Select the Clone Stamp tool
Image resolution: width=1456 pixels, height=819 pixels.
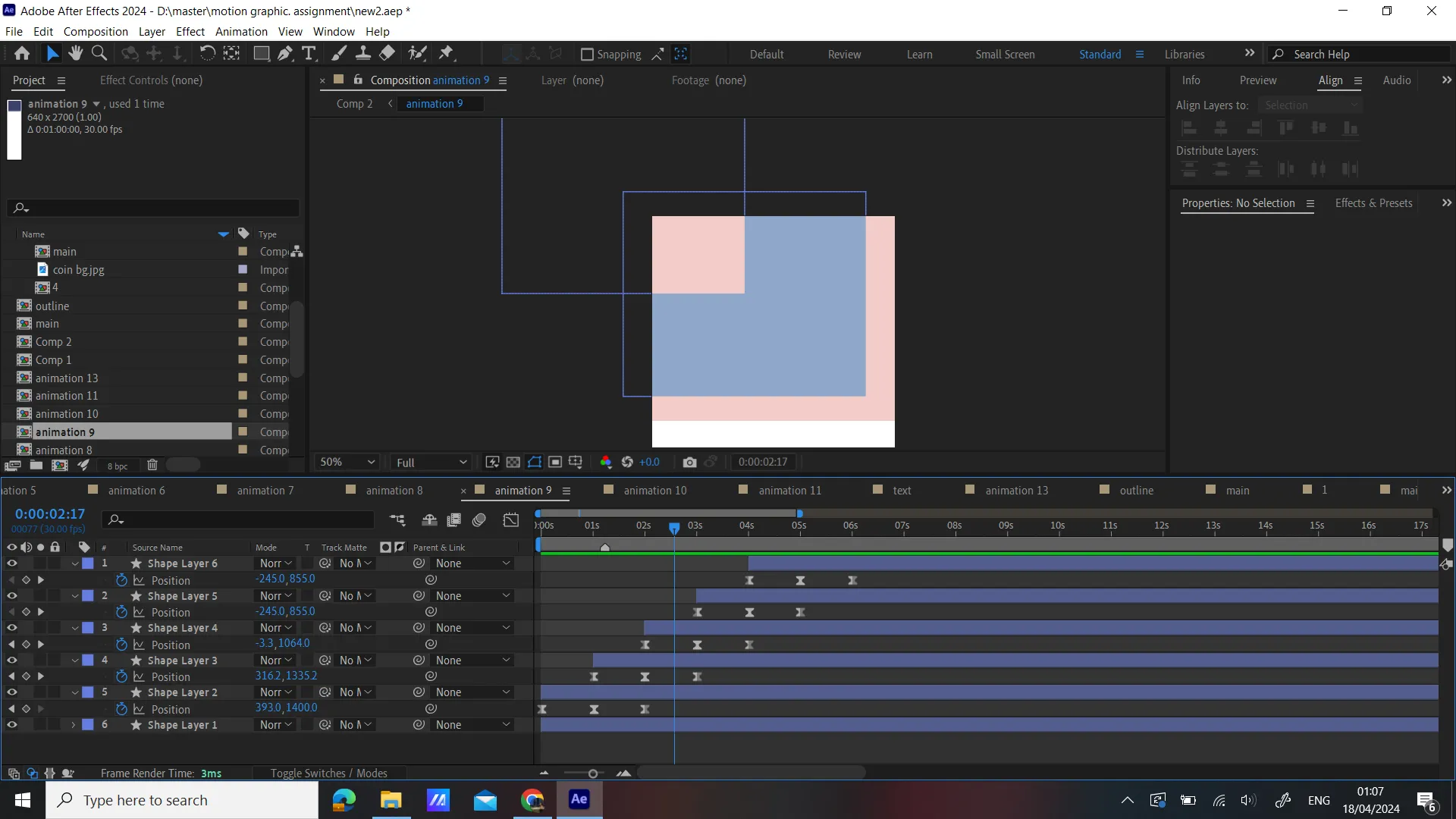coord(363,53)
